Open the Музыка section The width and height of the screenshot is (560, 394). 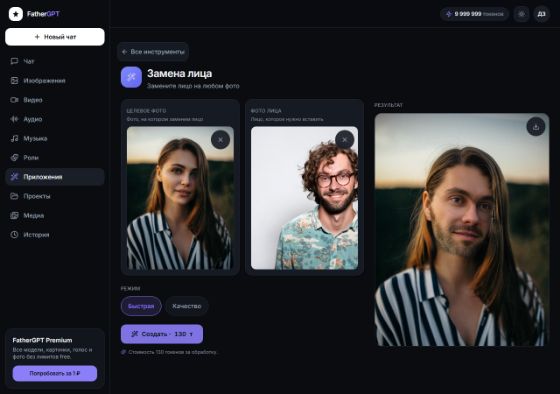coord(55,139)
